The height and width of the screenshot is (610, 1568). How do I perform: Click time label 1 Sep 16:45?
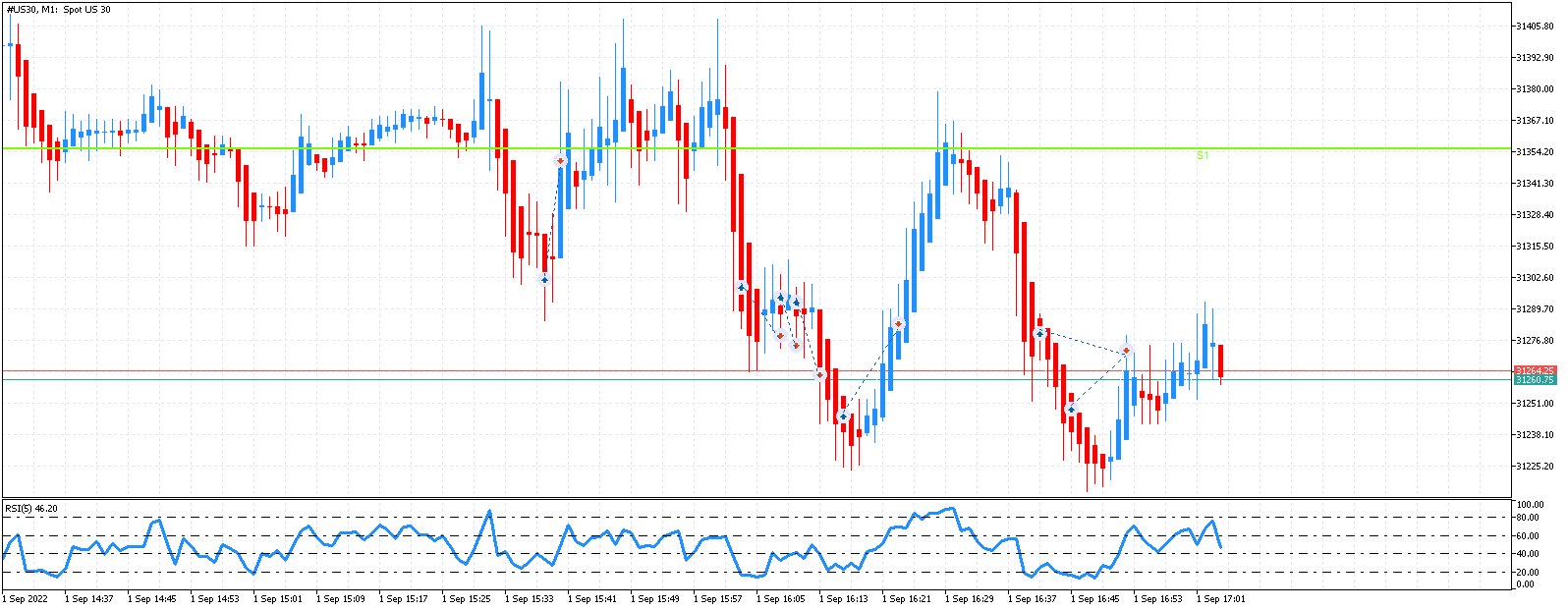(x=1095, y=599)
